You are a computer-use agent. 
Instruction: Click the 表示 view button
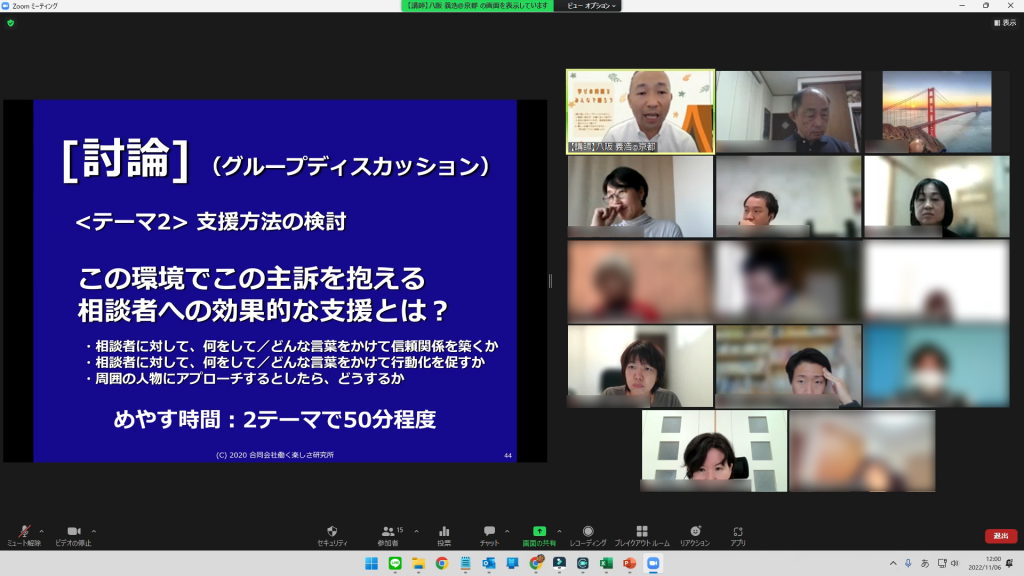coord(1003,22)
